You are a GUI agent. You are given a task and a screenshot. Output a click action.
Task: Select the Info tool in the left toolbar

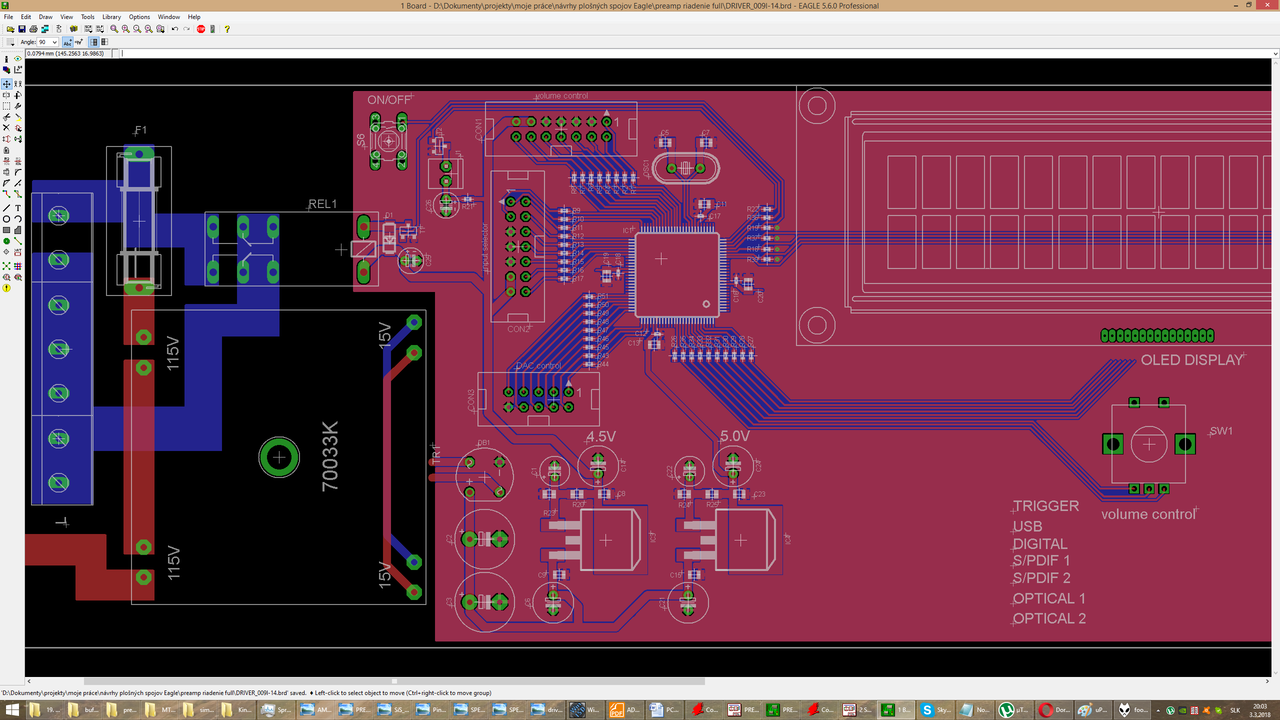point(6,59)
